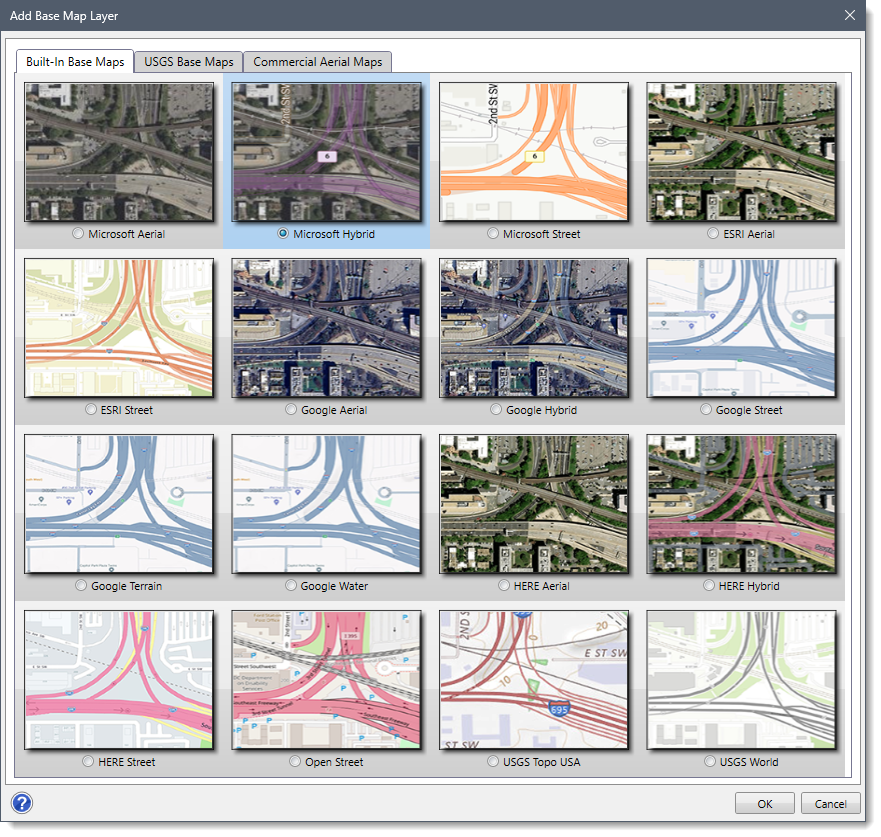Click the Google Aerial preview thumbnail
The image size is (881, 837).
click(x=327, y=328)
